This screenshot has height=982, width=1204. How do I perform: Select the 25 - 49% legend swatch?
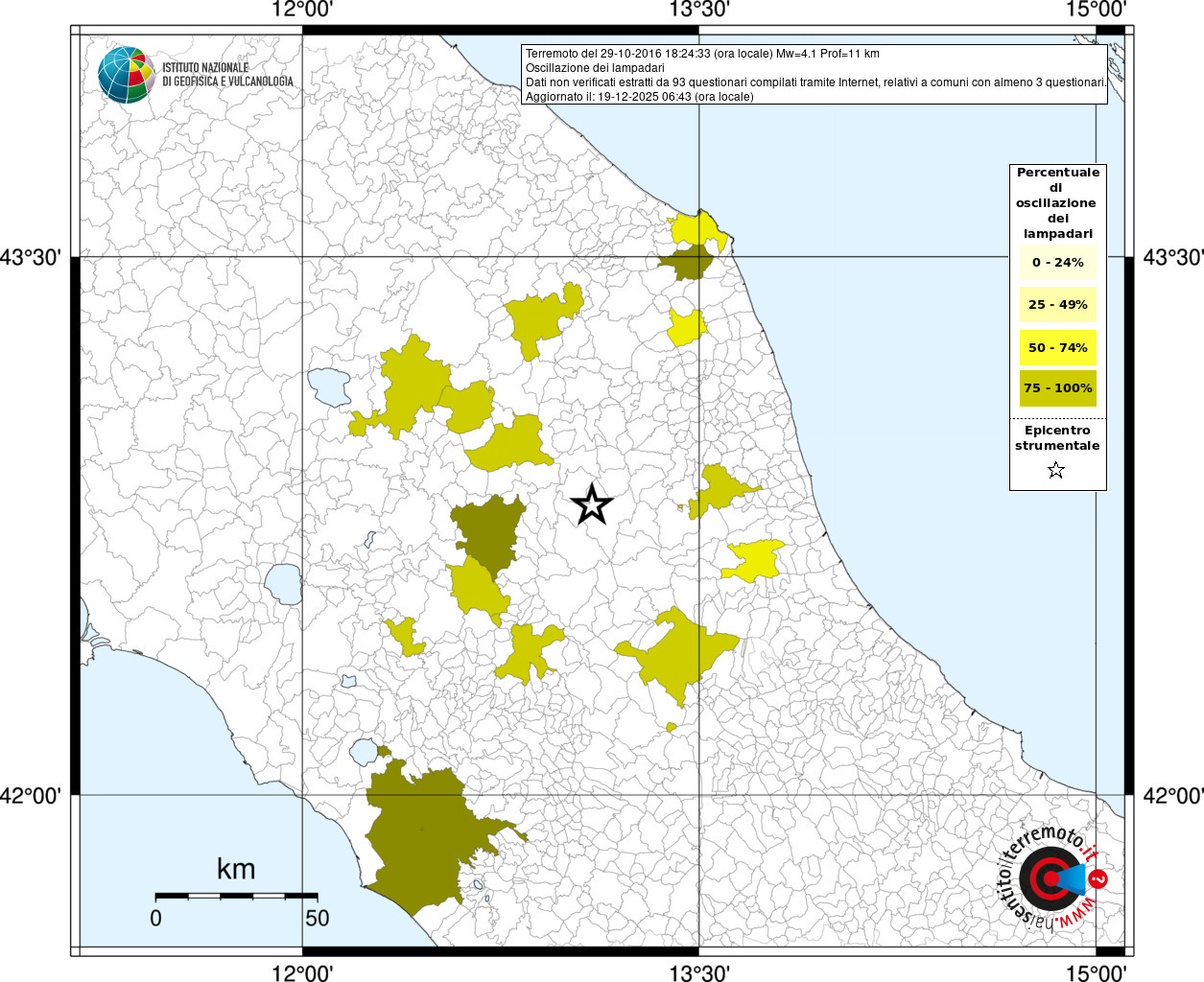pos(1057,305)
